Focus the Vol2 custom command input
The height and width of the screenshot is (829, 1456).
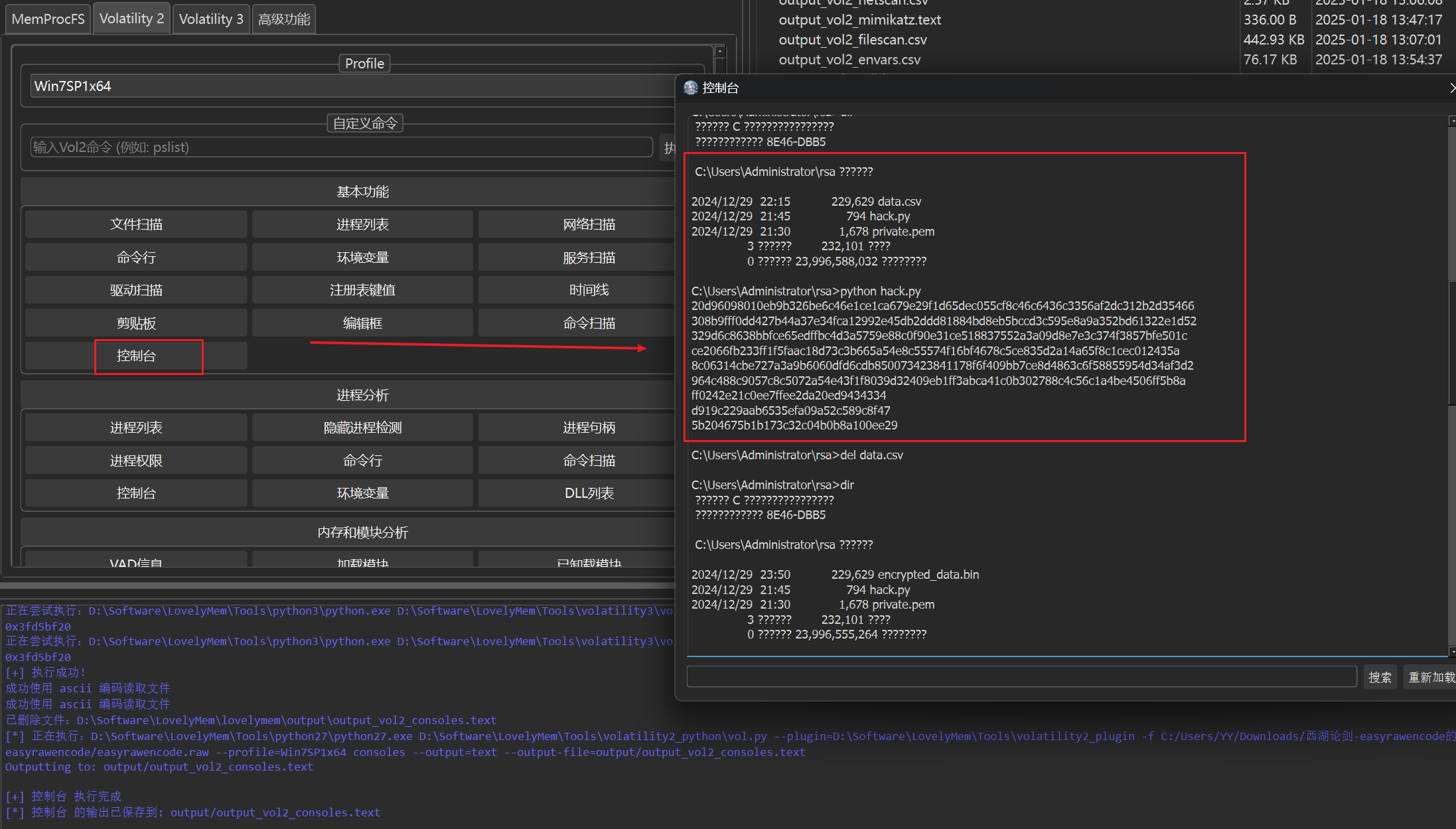(342, 147)
